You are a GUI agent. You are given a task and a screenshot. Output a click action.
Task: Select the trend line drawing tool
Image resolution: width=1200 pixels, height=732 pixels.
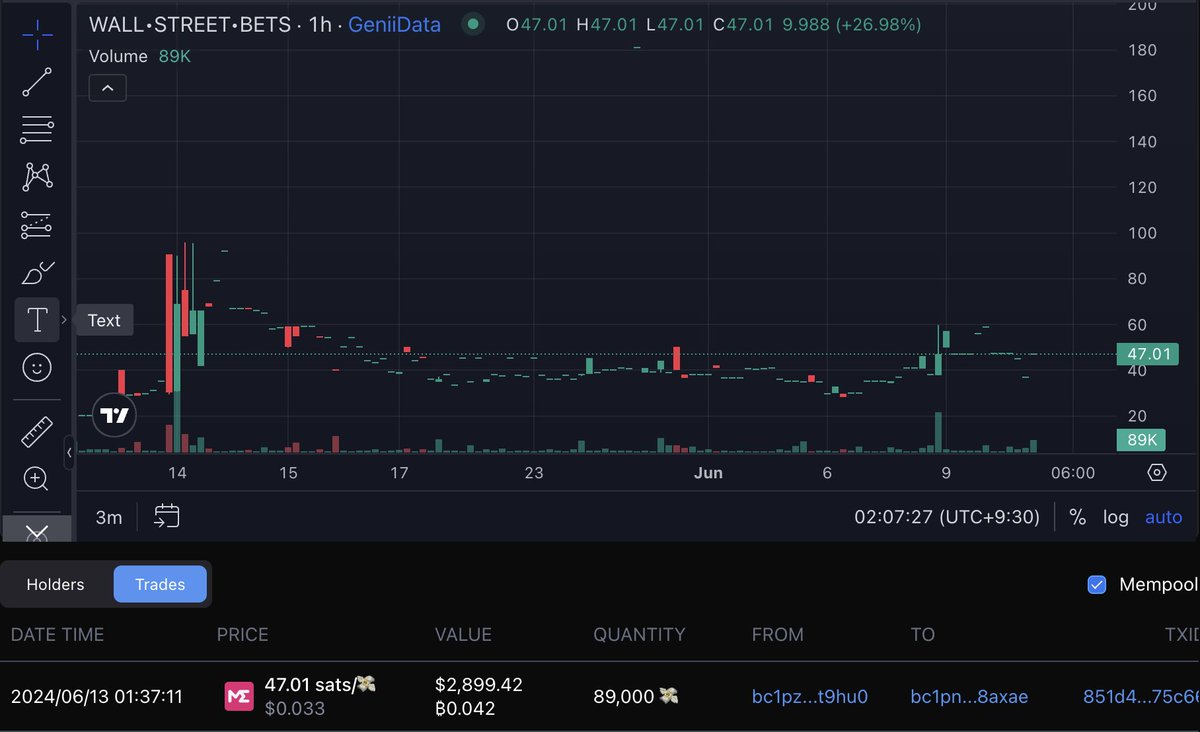coord(37,82)
